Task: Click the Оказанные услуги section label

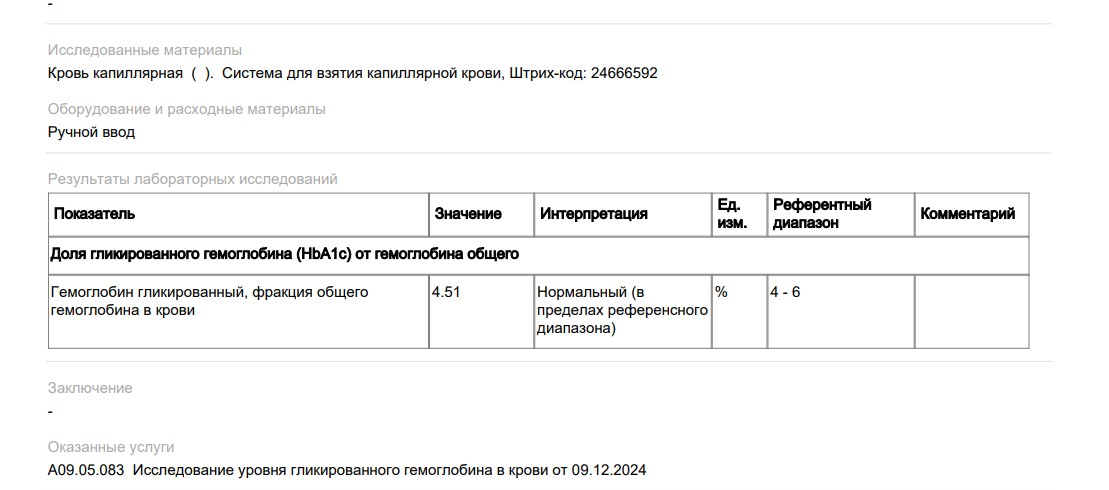Action: [x=111, y=448]
